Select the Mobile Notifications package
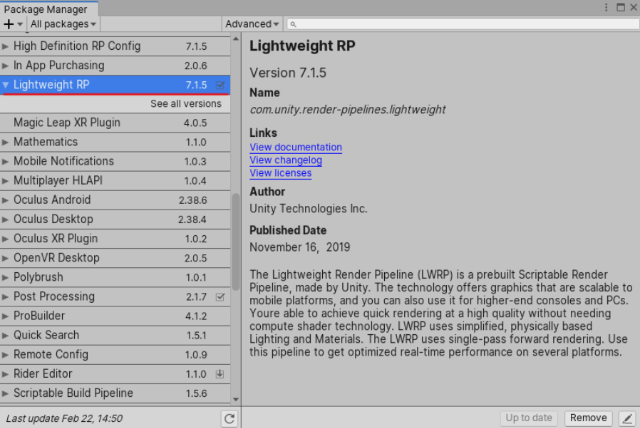 [115, 161]
